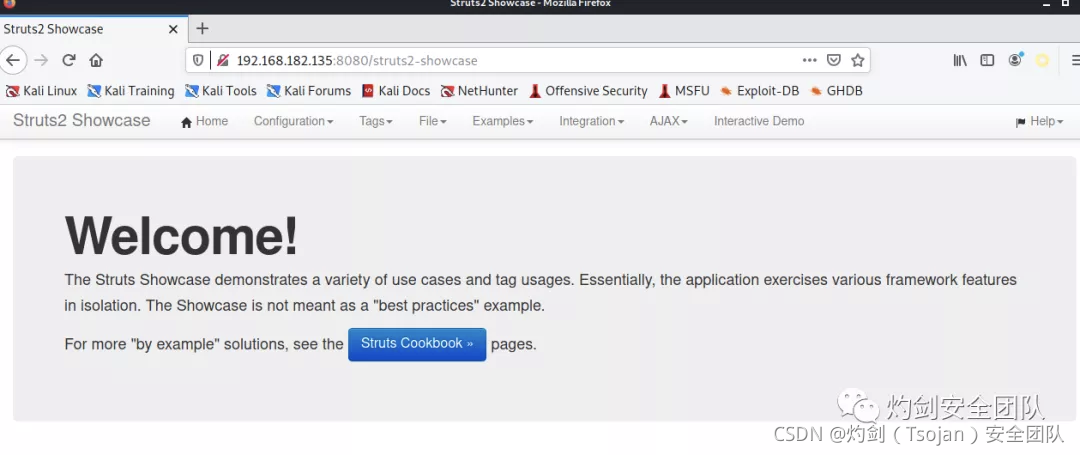Expand the Examples dropdown menu
This screenshot has width=1080, height=455.
tap(503, 121)
